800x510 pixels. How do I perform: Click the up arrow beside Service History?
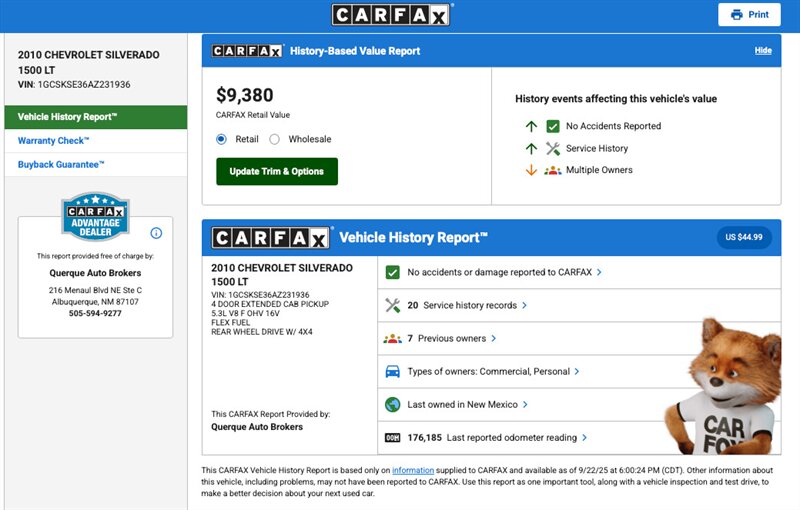pos(531,148)
